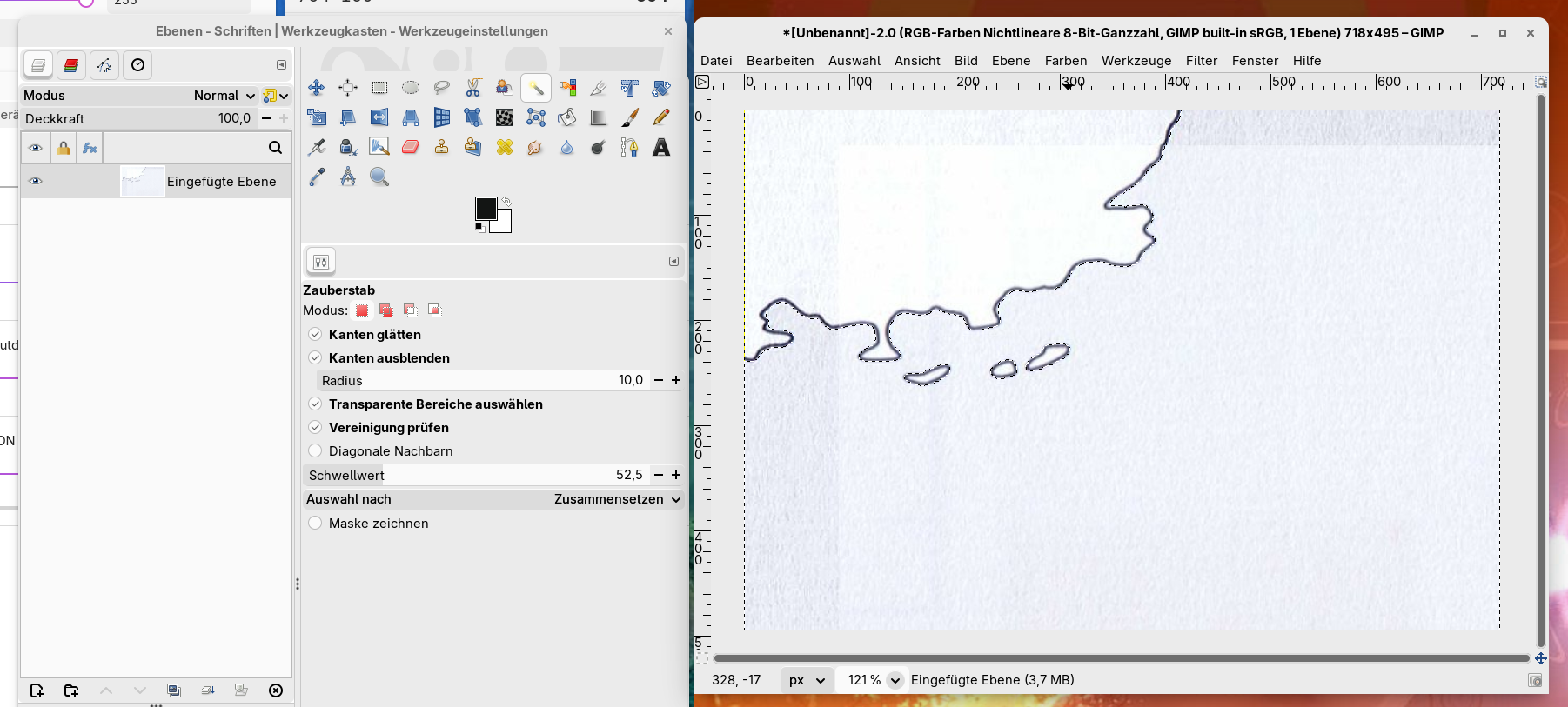Create a new layer with bottom button
The width and height of the screenshot is (1568, 707).
point(37,690)
